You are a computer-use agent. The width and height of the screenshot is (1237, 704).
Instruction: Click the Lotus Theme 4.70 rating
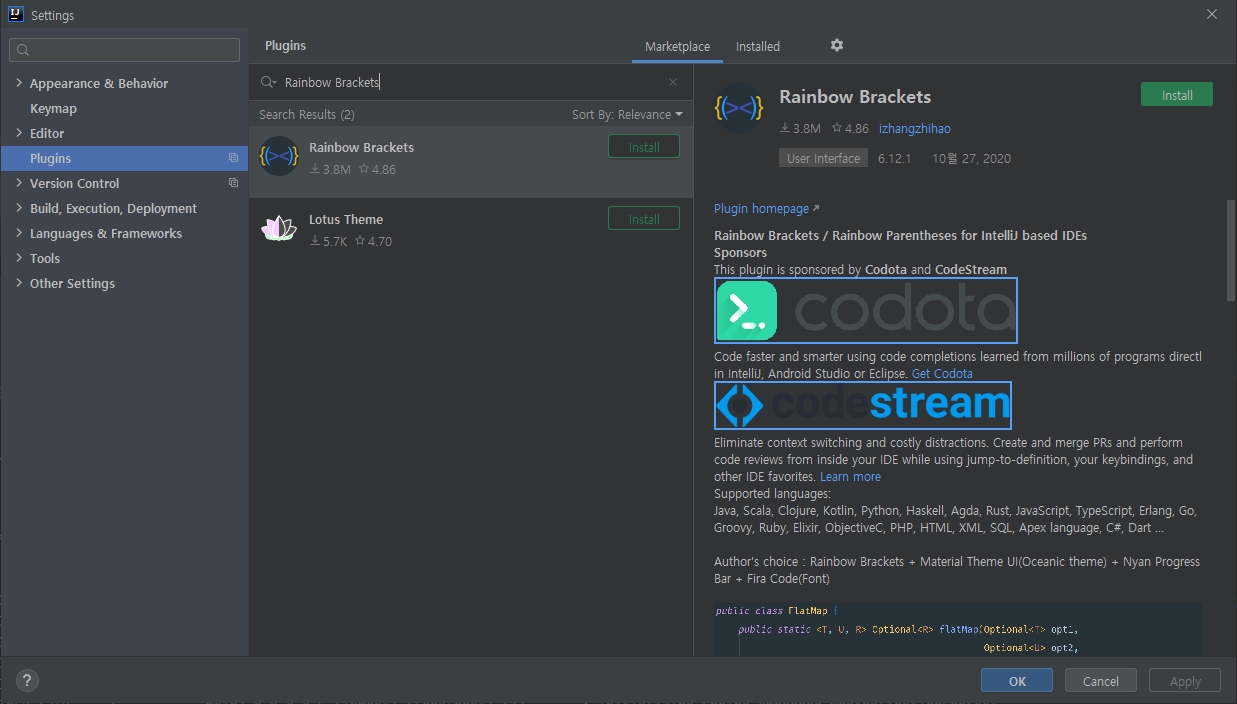click(374, 241)
